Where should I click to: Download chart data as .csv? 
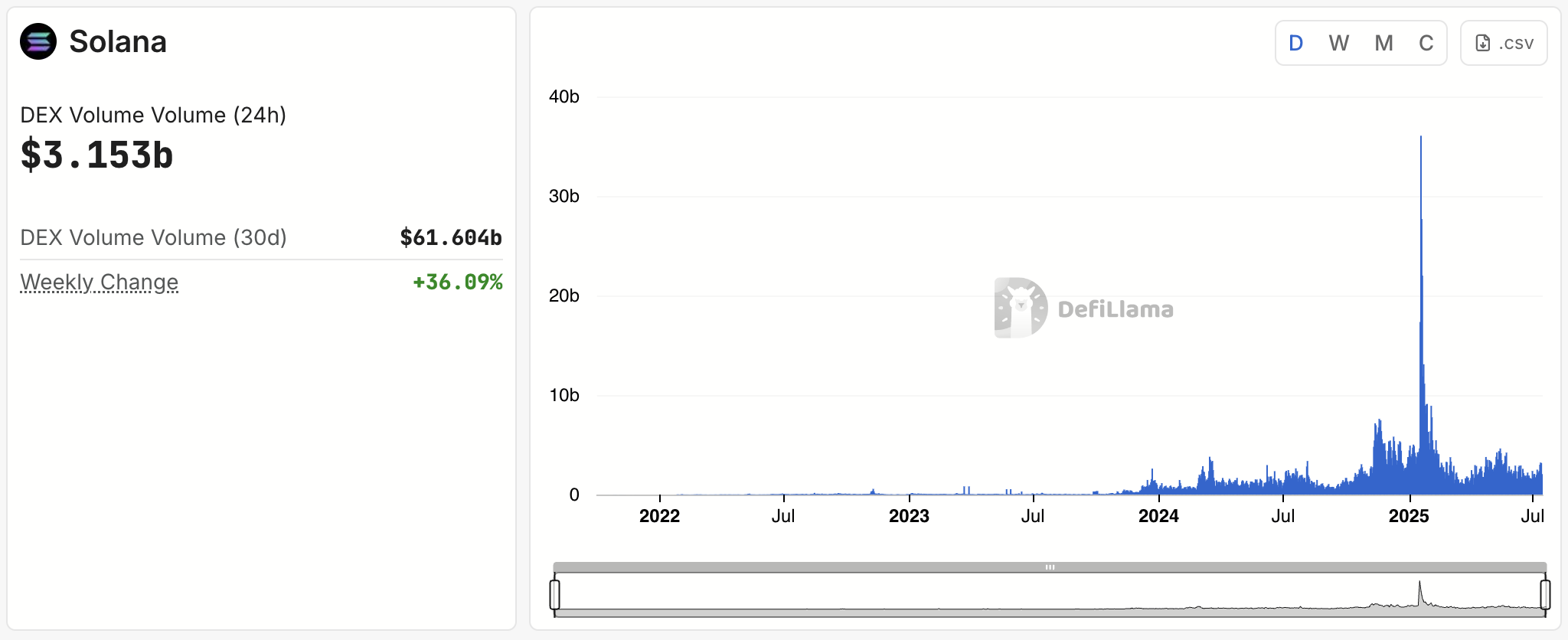click(x=1504, y=43)
